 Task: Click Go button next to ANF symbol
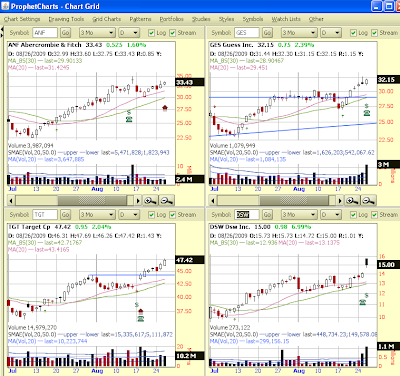(x=65, y=33)
